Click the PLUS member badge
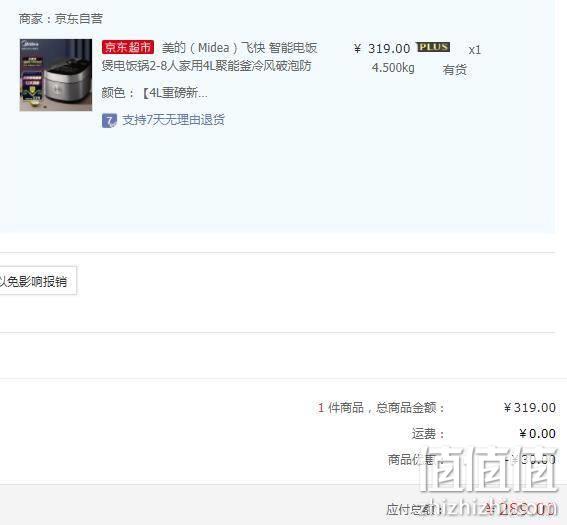 [x=433, y=47]
